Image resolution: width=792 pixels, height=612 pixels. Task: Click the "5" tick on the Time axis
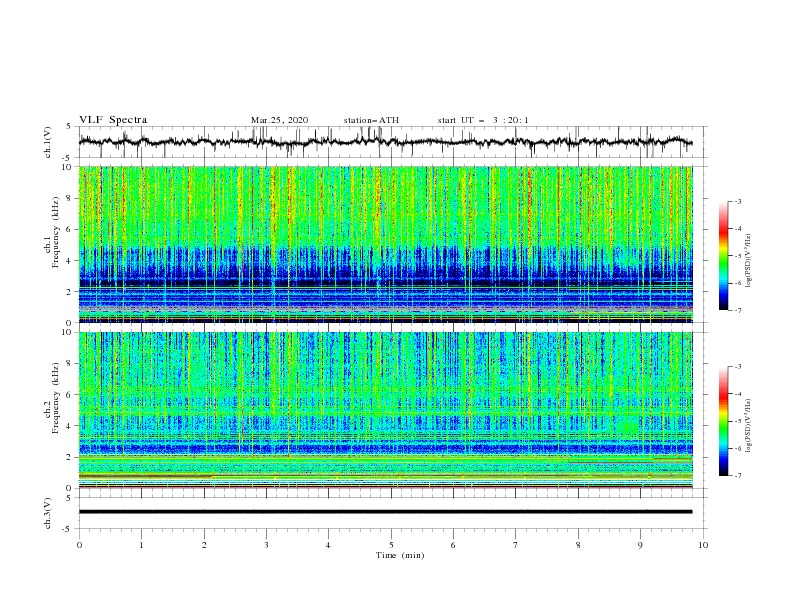(x=391, y=545)
